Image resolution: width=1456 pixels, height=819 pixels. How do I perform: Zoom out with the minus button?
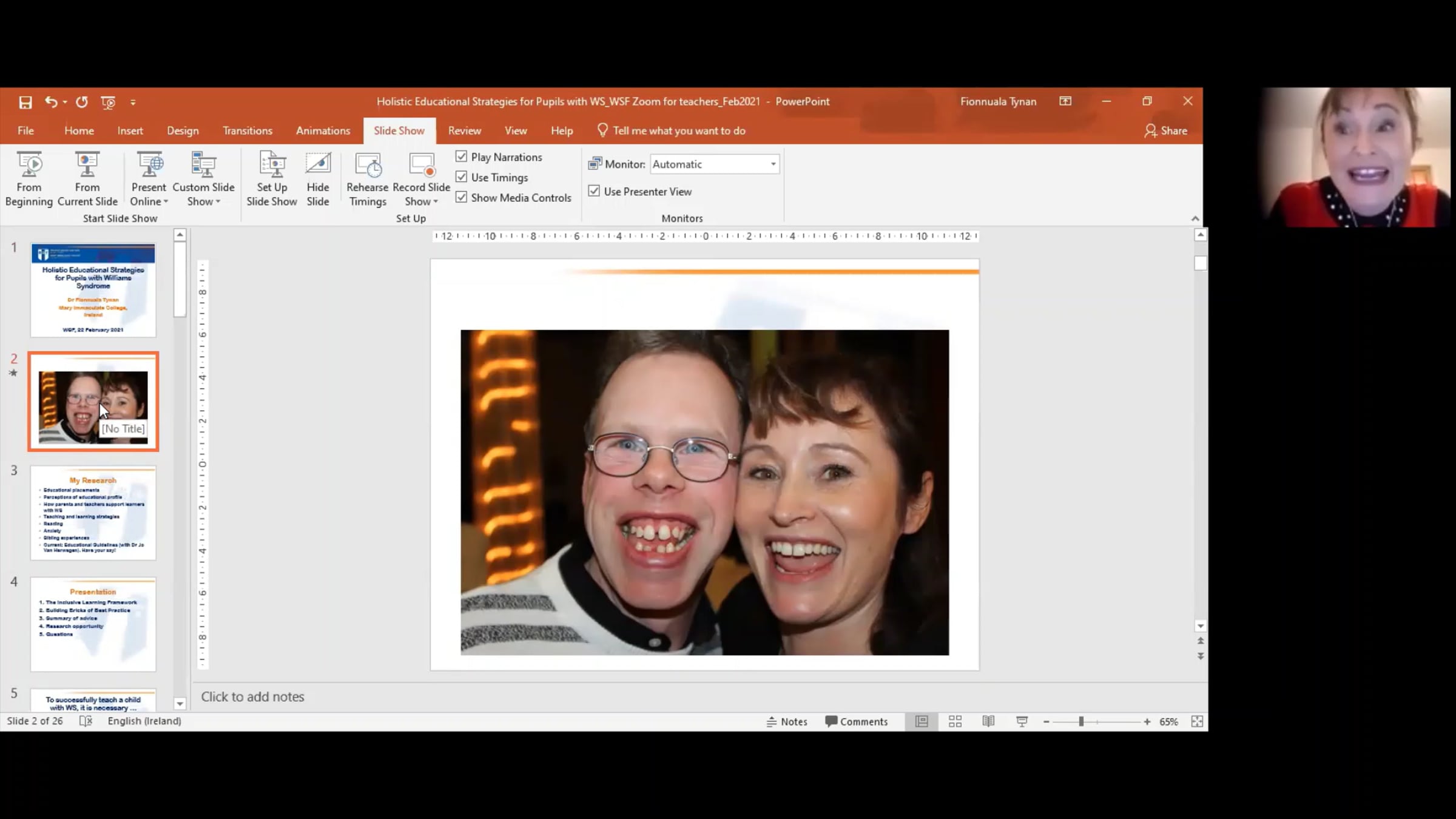coord(1046,721)
